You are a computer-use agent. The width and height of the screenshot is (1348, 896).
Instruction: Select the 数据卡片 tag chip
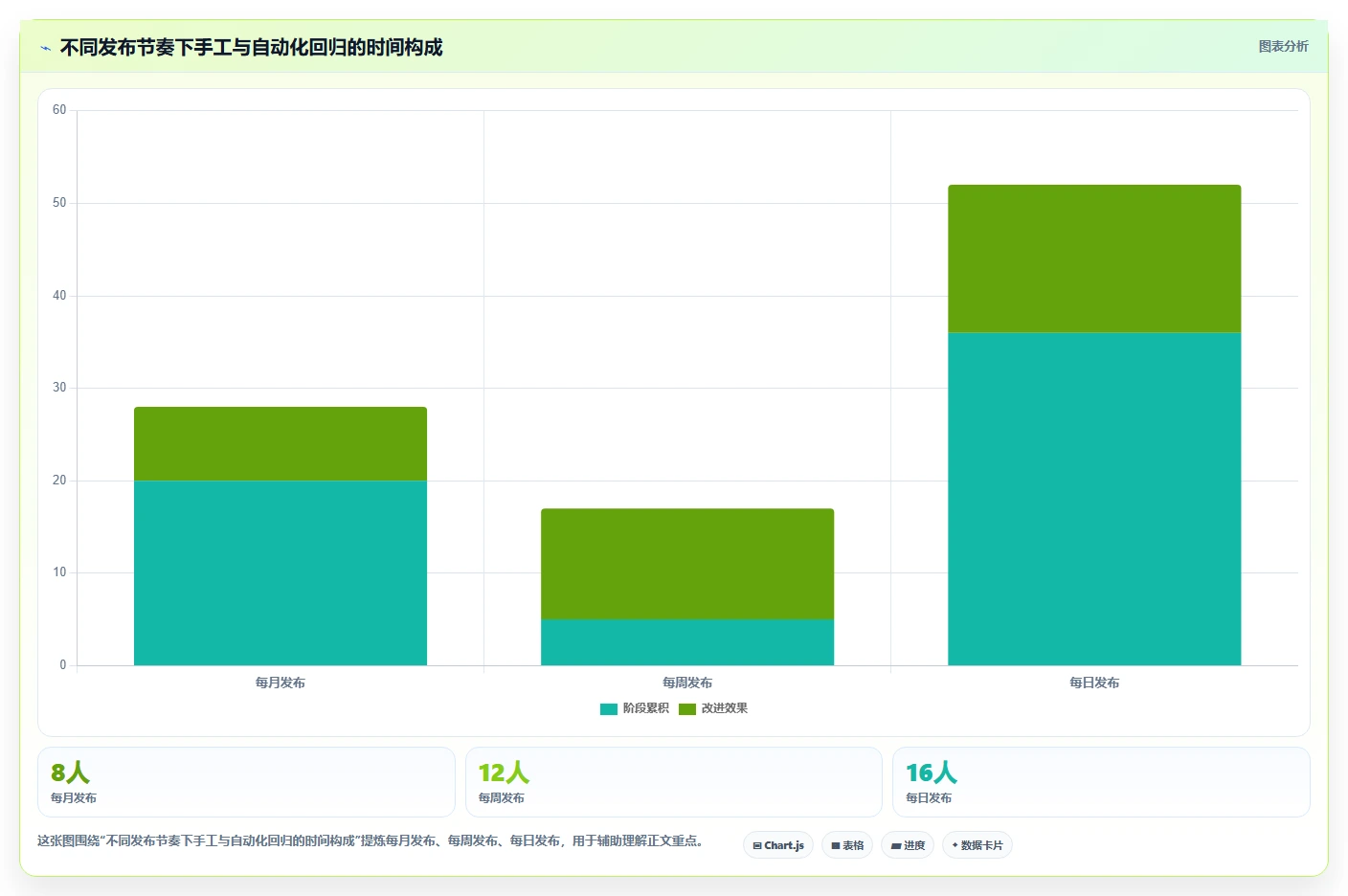pos(977,845)
